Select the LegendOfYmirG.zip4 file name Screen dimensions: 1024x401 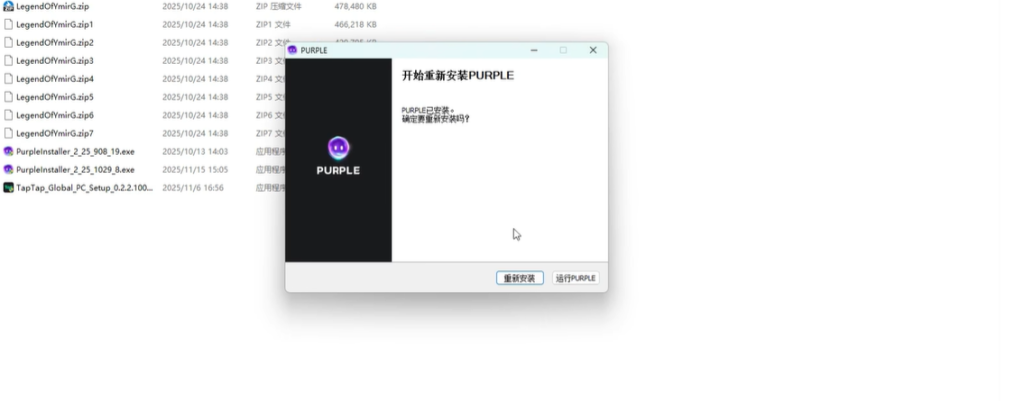click(55, 79)
